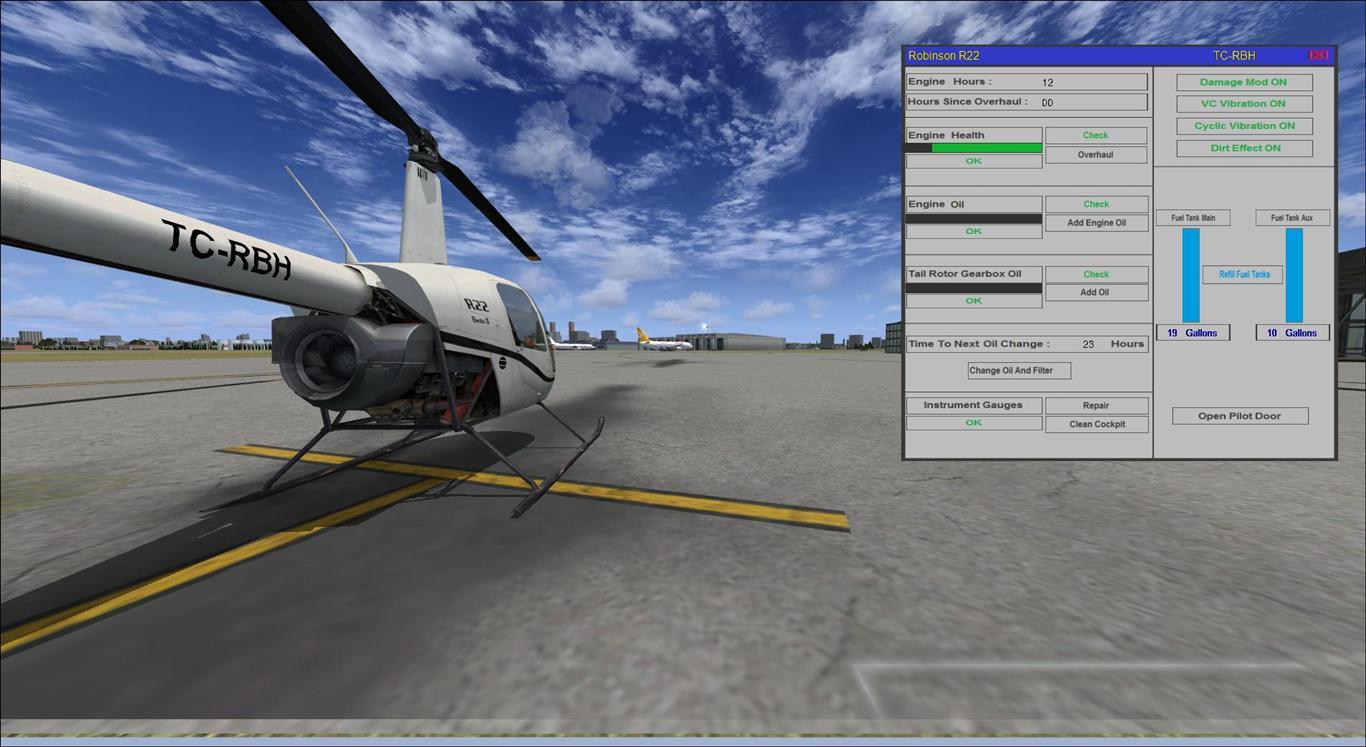Click the Instrument Gauges label

pyautogui.click(x=974, y=405)
